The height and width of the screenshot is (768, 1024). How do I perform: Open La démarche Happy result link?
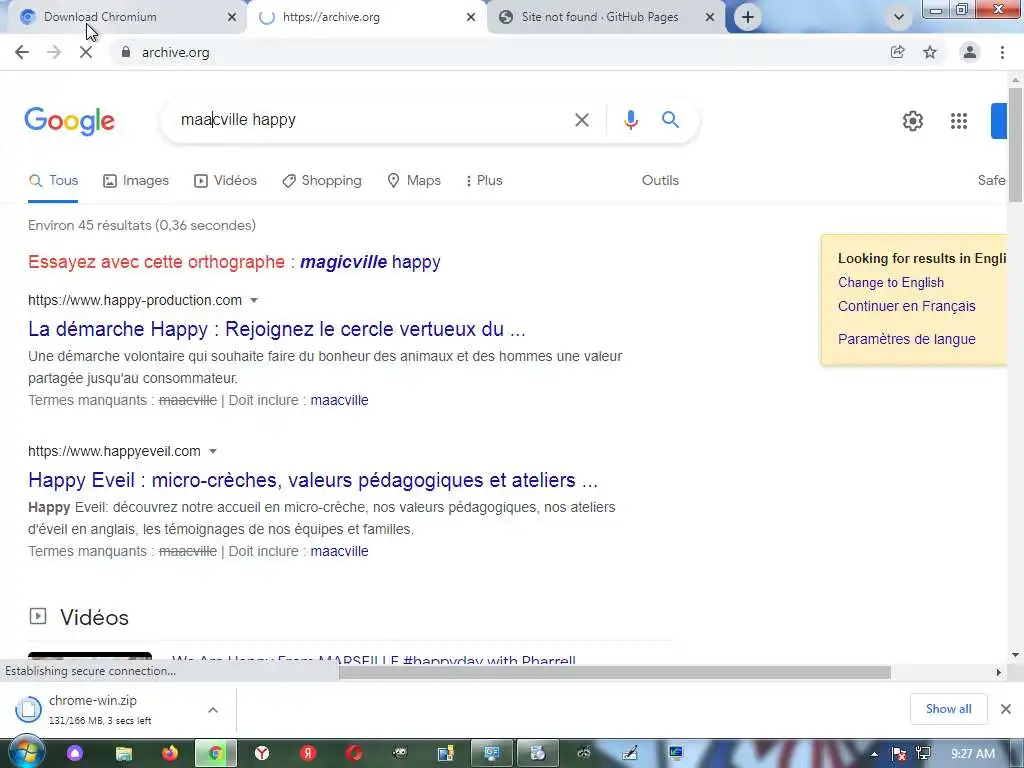coord(277,329)
